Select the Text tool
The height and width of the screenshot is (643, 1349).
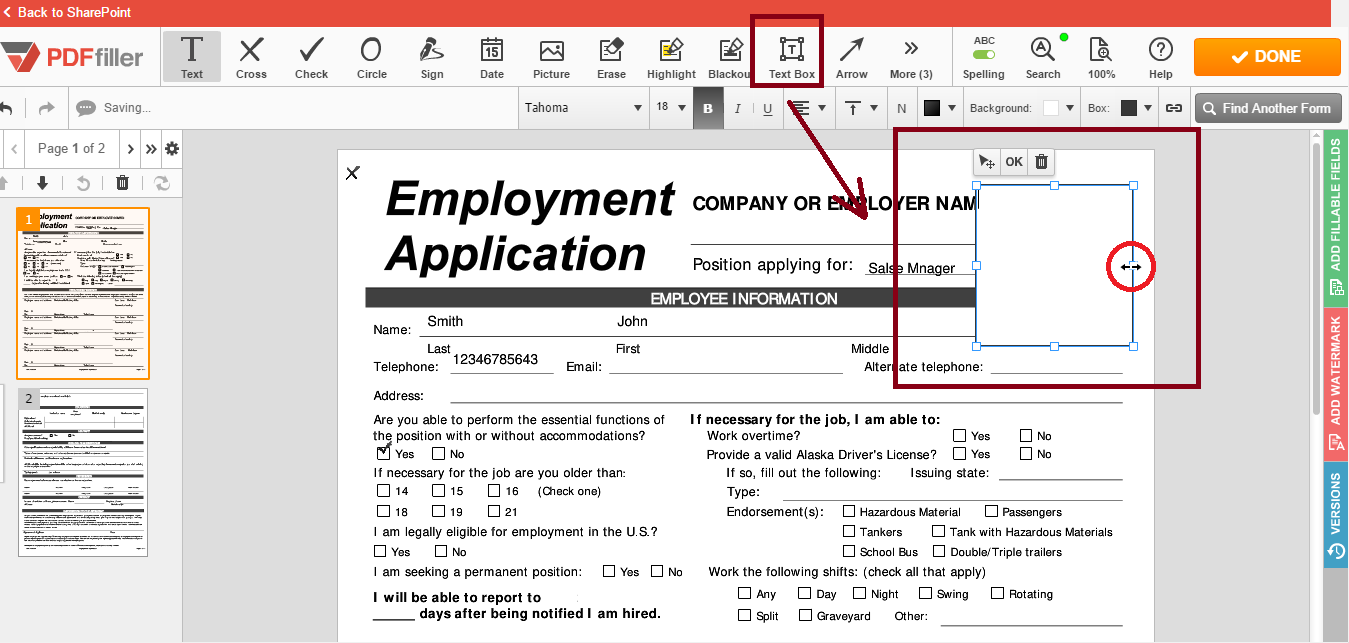coord(191,57)
